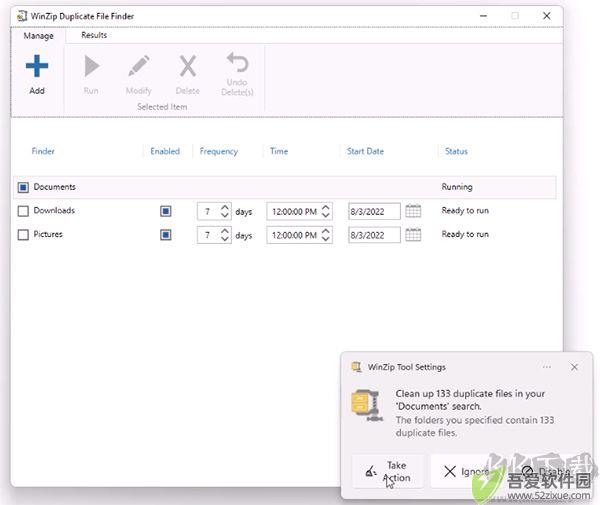600x505 pixels.
Task: Click the Delete X icon
Action: [188, 66]
